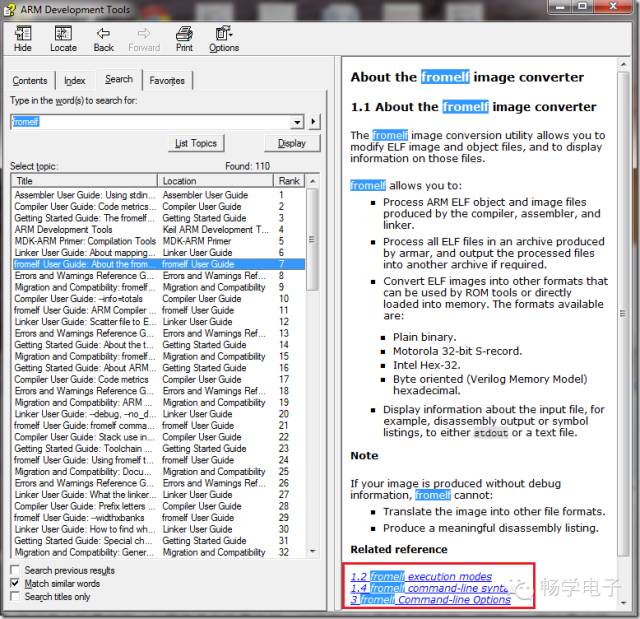
Task: Click the content pane scrollbar thumb
Action: [x=623, y=313]
